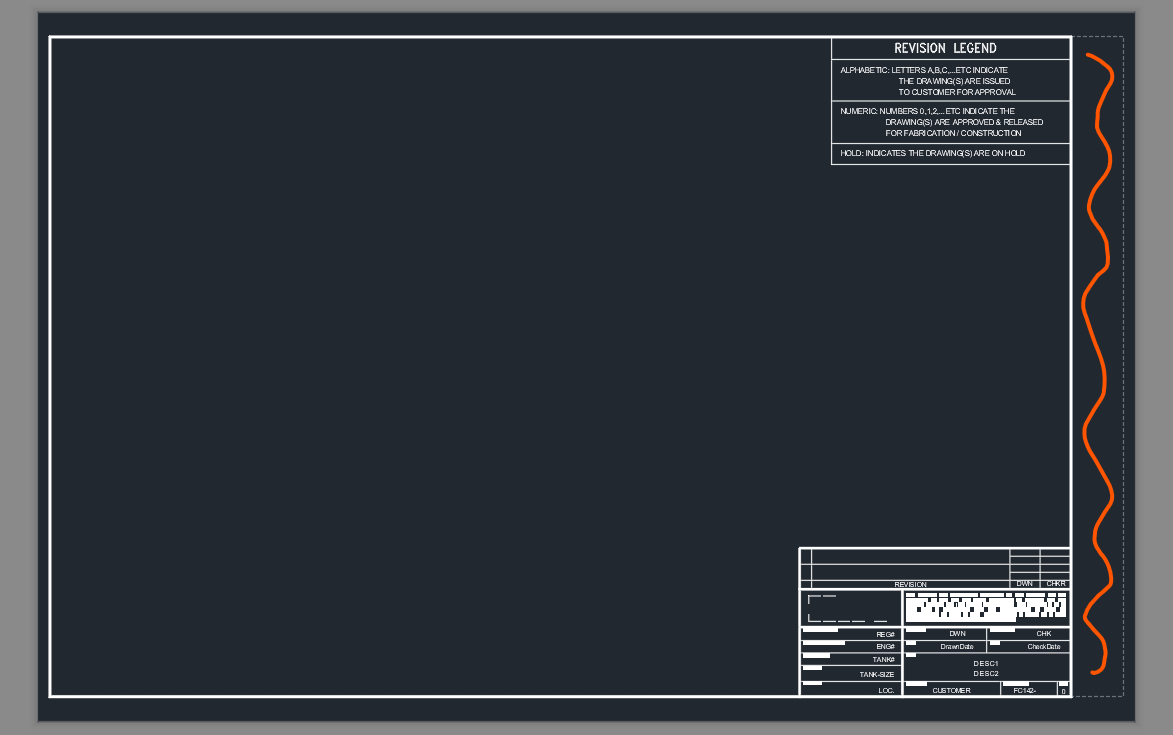The height and width of the screenshot is (735, 1173).
Task: Select the TANK-SIZE field label
Action: click(x=877, y=675)
